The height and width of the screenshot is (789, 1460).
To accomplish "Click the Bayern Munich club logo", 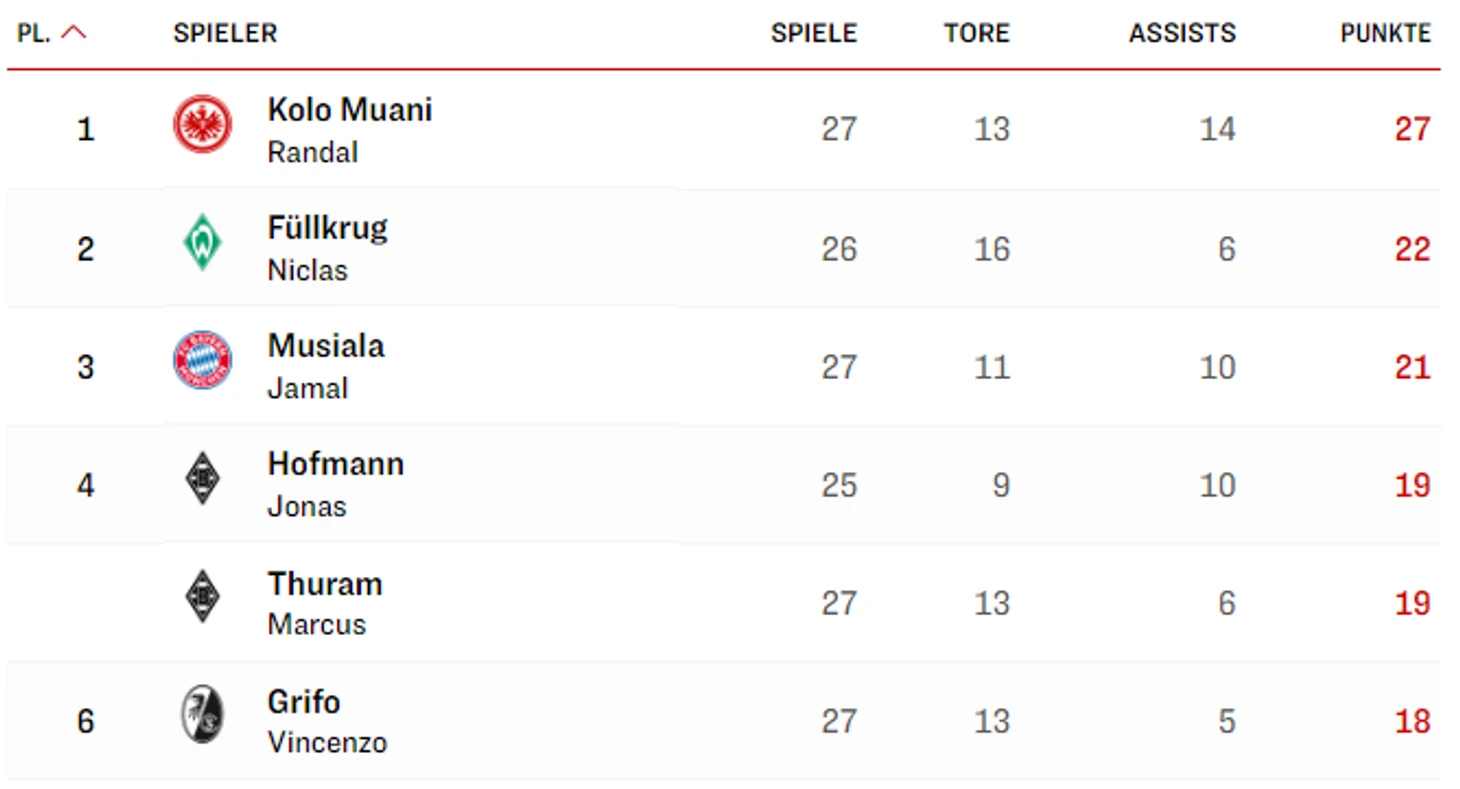I will (x=202, y=360).
